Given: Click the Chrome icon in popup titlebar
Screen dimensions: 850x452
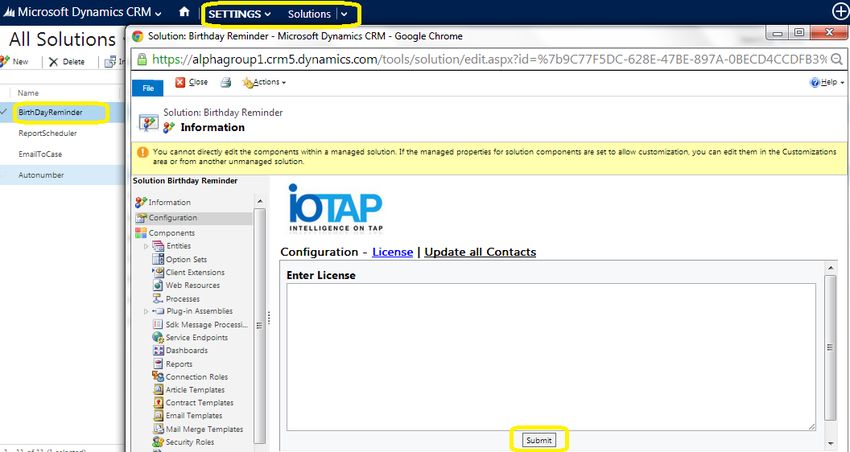Looking at the screenshot, I should 138,36.
